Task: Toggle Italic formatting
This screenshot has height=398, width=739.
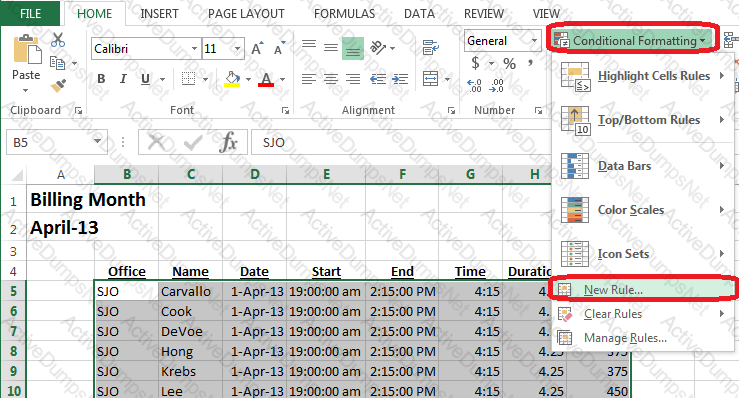Action: 123,79
